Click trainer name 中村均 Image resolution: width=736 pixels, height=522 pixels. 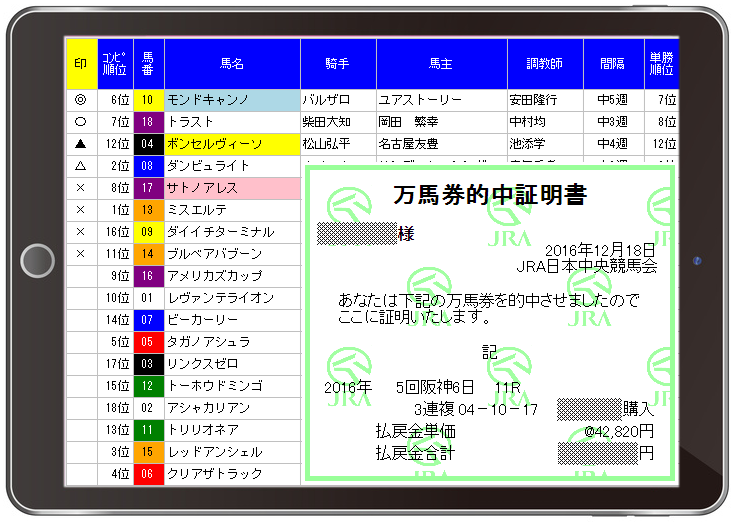pos(528,122)
